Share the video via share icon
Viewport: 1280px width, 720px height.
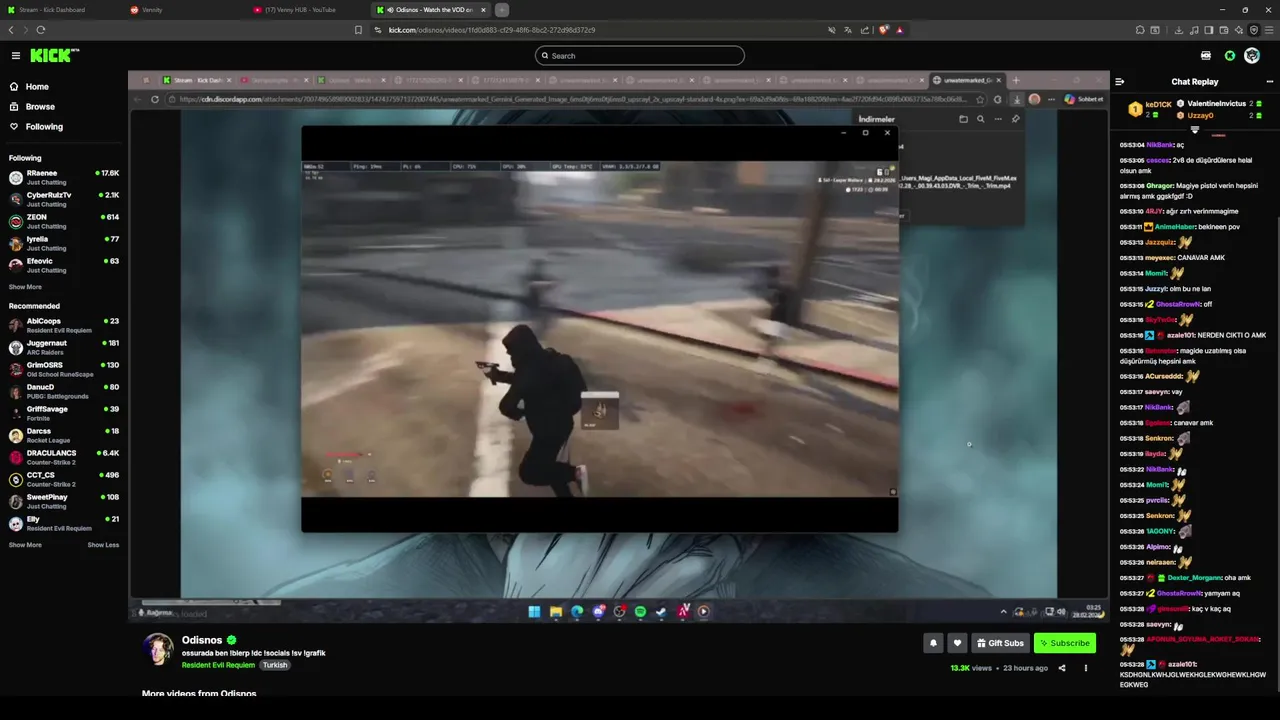1062,668
